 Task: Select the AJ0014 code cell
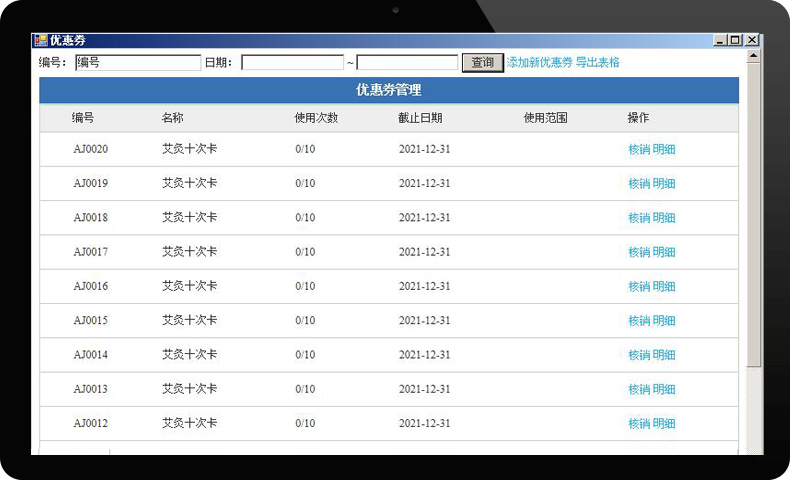point(91,355)
